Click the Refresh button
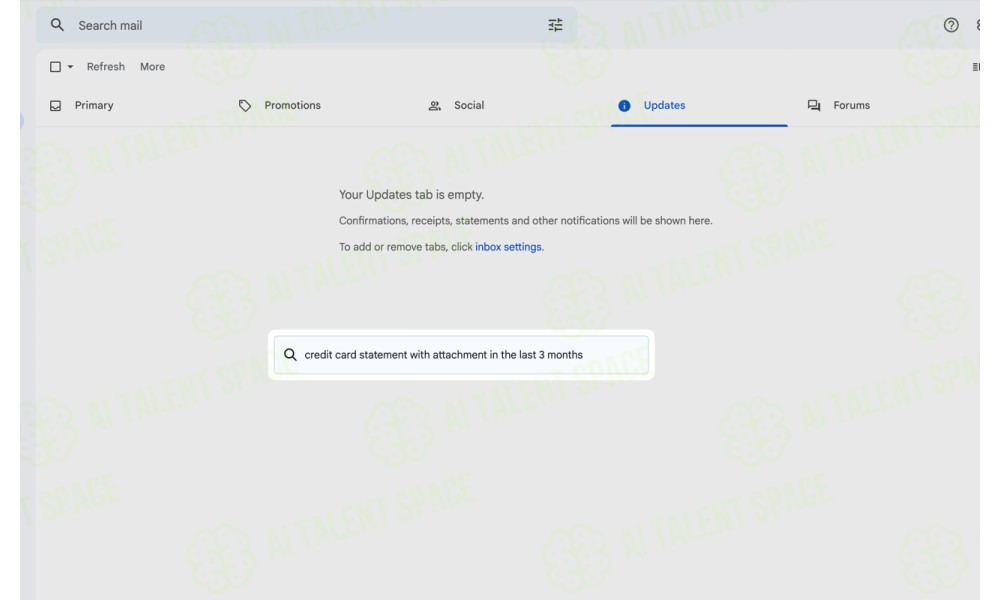 [x=106, y=66]
